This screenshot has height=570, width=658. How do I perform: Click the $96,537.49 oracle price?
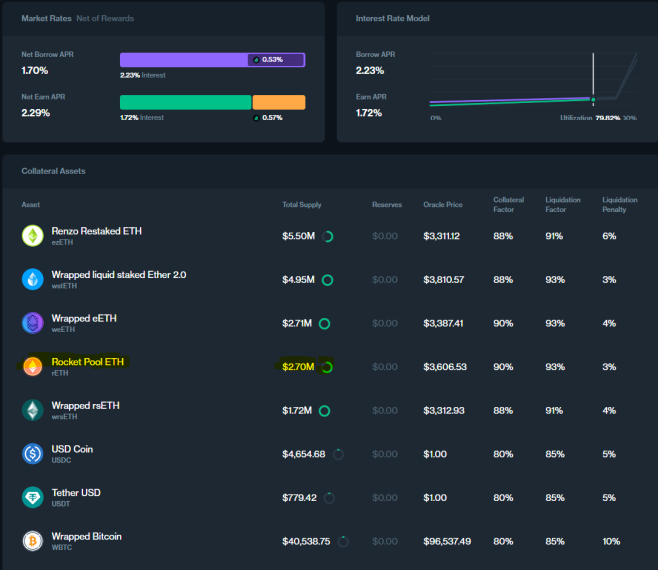pos(447,541)
